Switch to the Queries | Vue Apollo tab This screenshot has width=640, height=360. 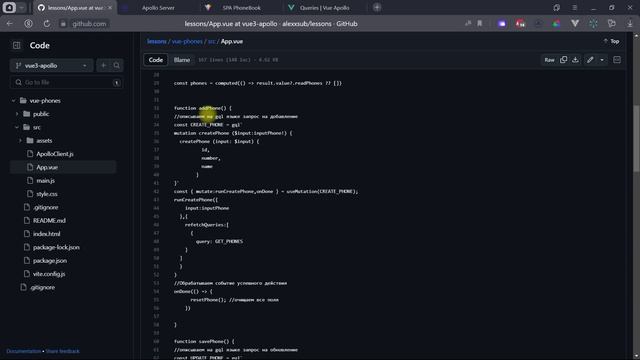(324, 8)
